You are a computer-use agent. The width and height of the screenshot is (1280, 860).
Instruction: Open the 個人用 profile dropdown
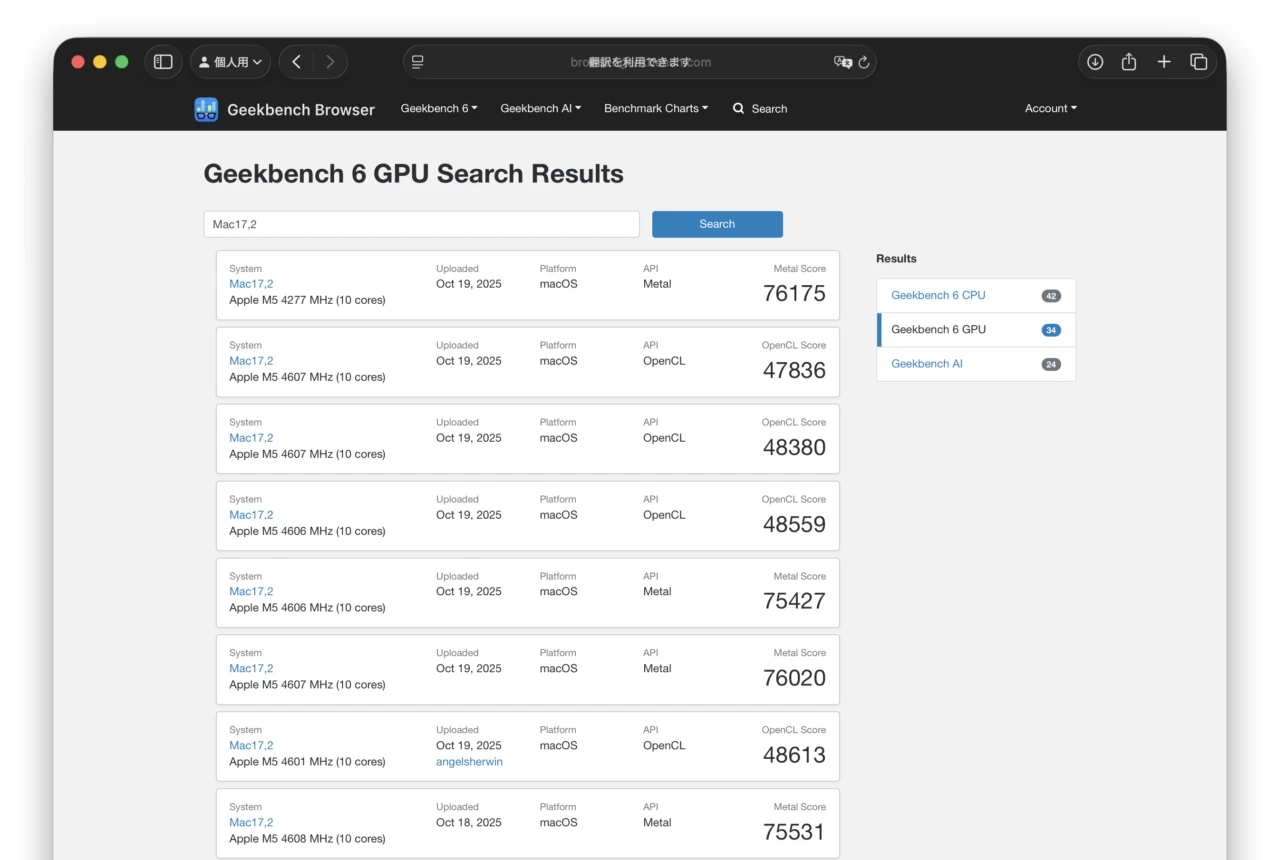click(x=230, y=61)
